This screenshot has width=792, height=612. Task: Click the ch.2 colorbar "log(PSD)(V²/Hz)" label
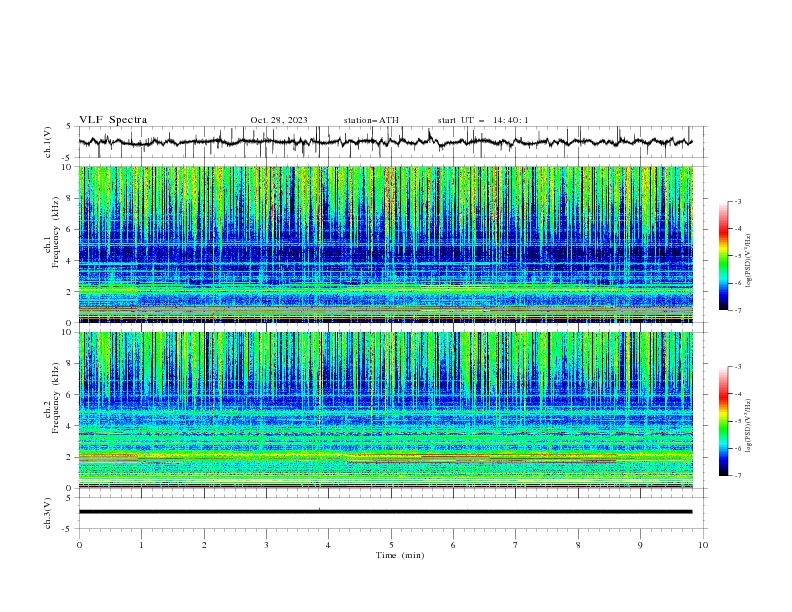[749, 425]
